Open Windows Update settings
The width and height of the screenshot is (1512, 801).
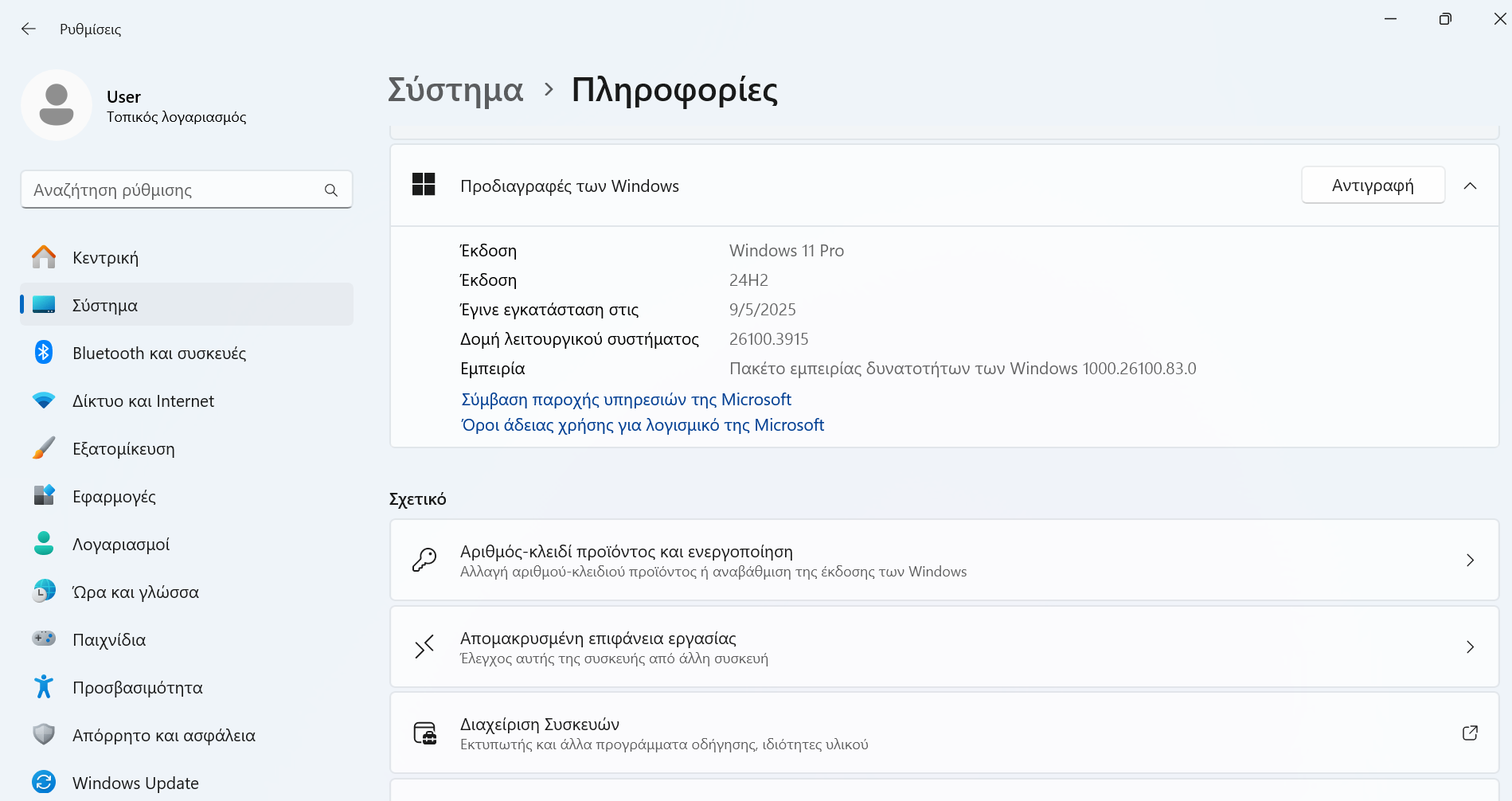pyautogui.click(x=186, y=783)
